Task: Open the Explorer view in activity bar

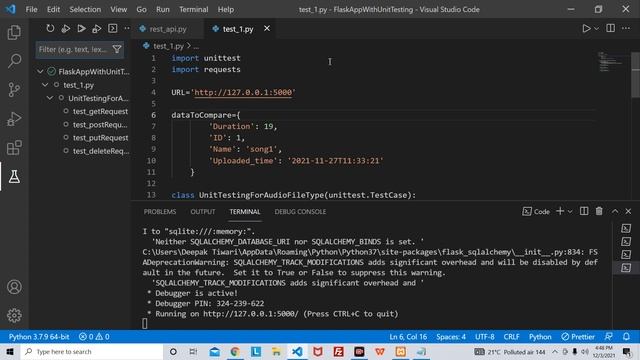Action: pyautogui.click(x=14, y=32)
